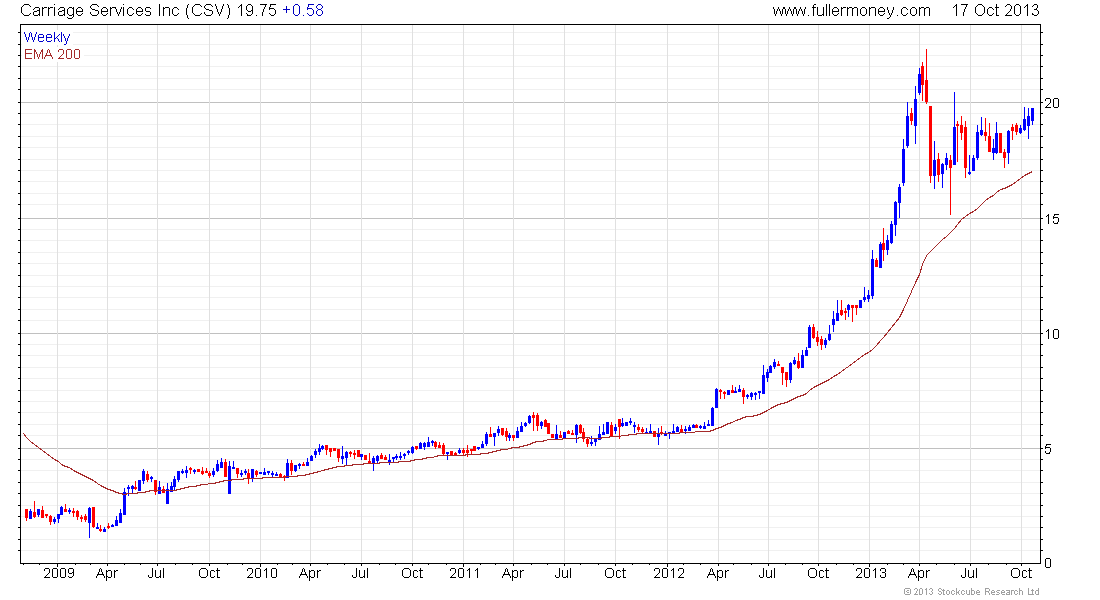
Task: Click the x-axis year label 2011
Action: coord(464,573)
